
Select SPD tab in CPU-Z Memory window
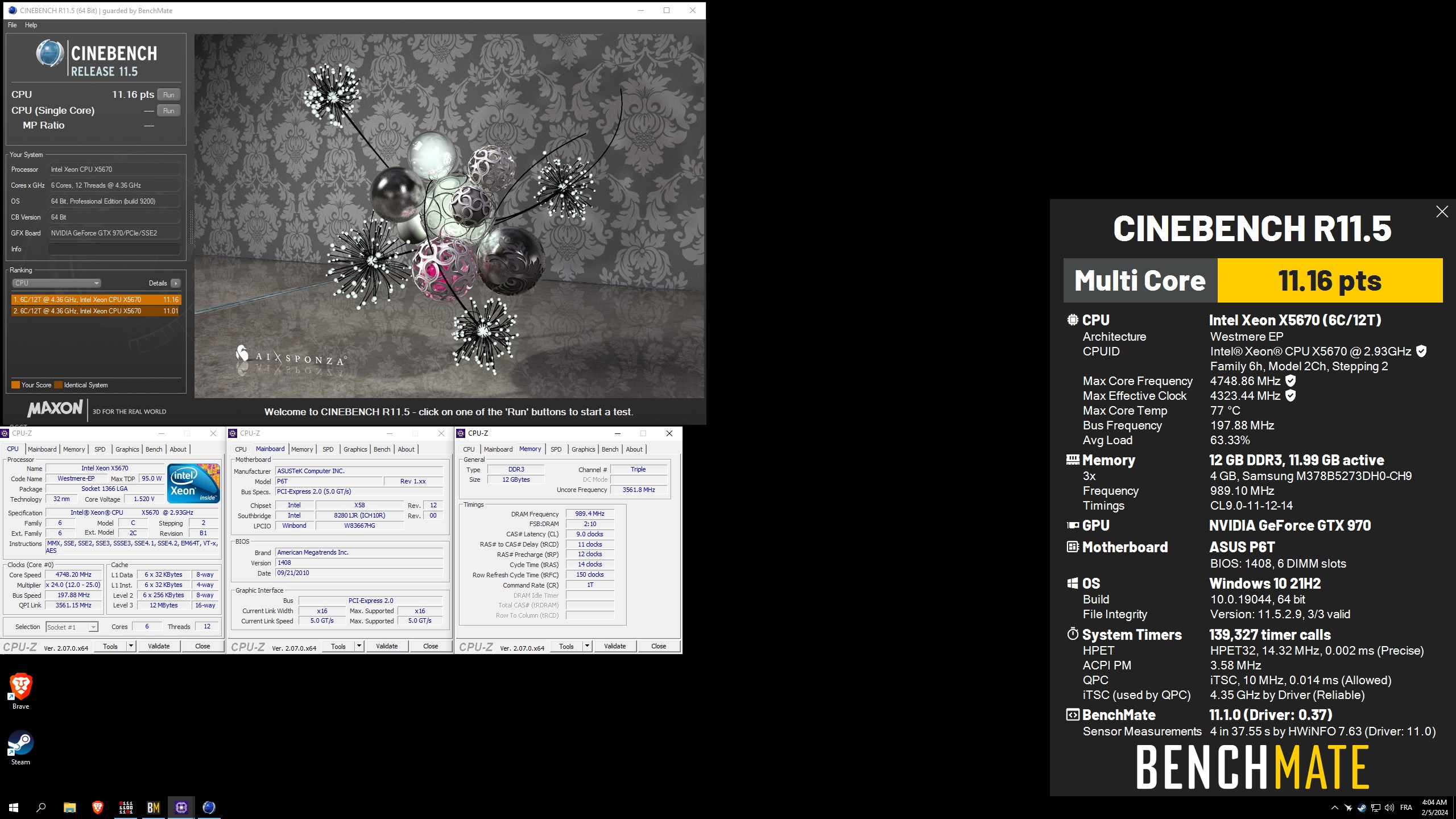point(556,449)
